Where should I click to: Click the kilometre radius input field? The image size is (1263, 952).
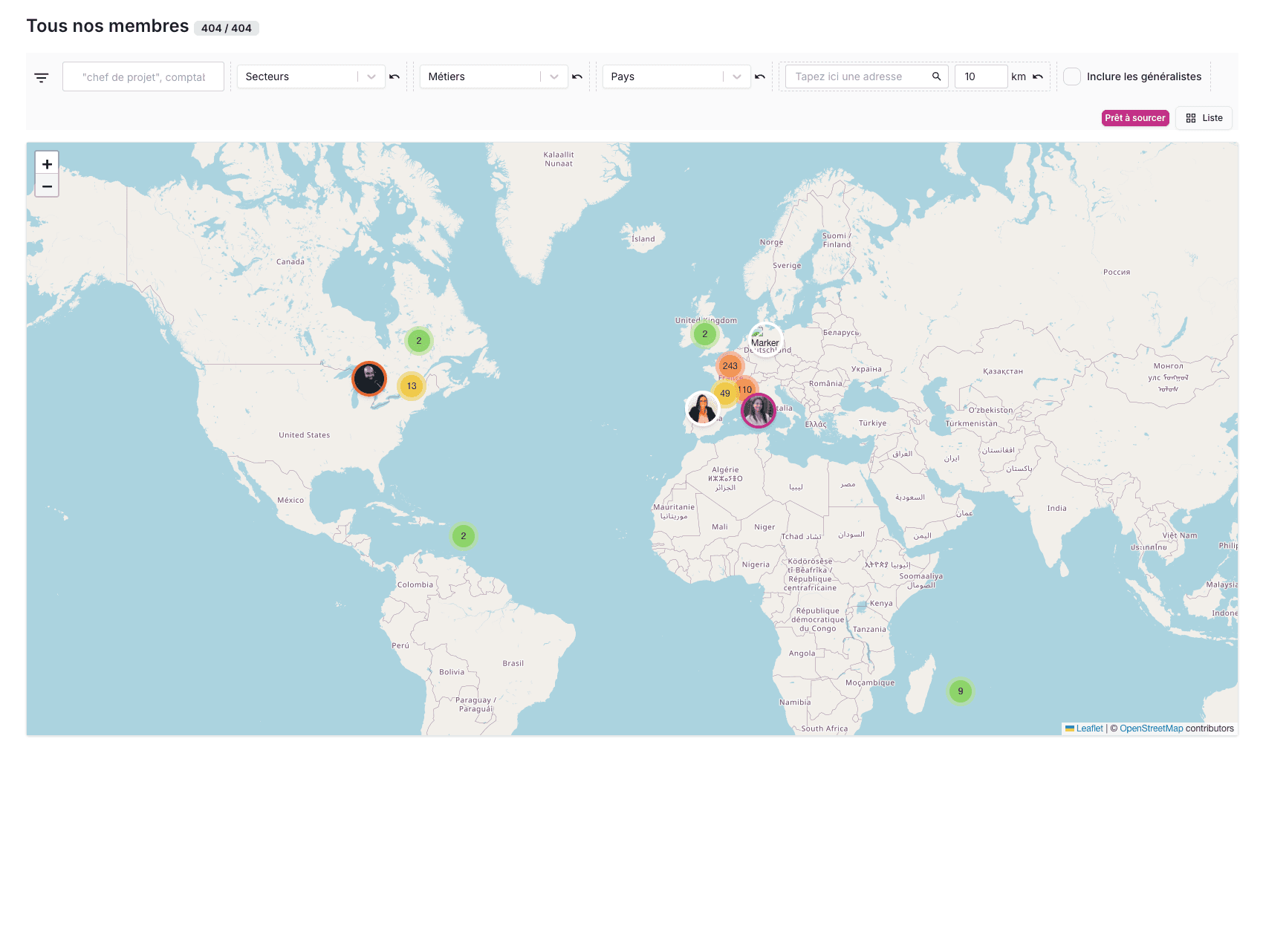click(x=981, y=76)
